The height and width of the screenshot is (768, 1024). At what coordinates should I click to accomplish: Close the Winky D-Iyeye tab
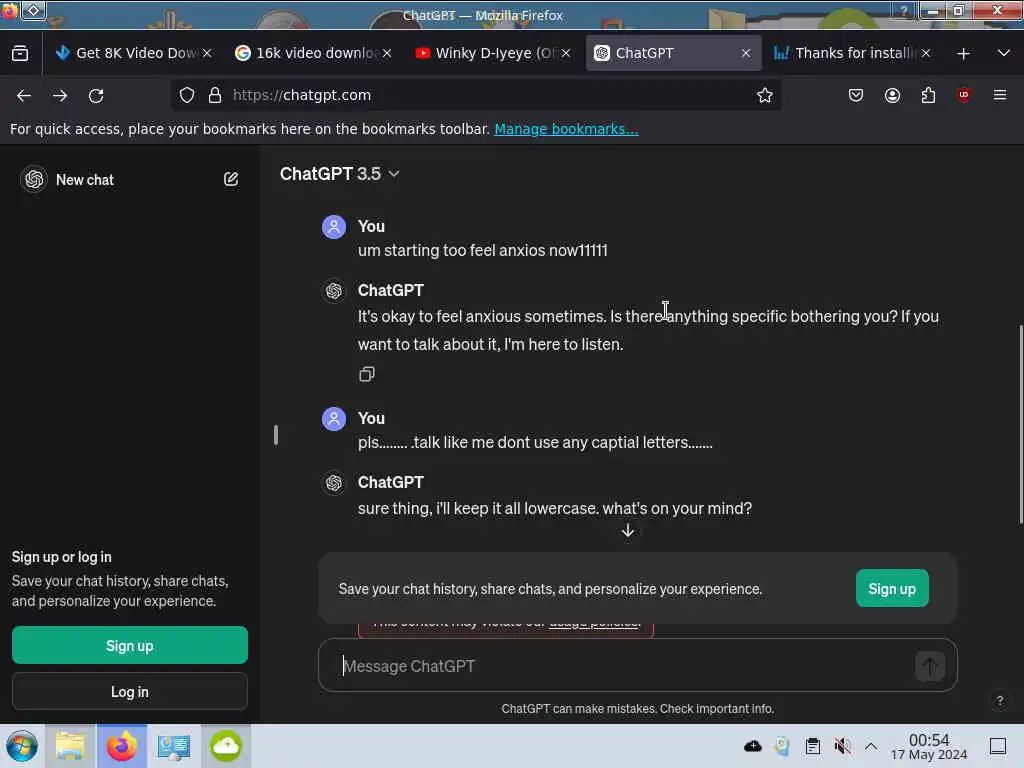coord(566,53)
